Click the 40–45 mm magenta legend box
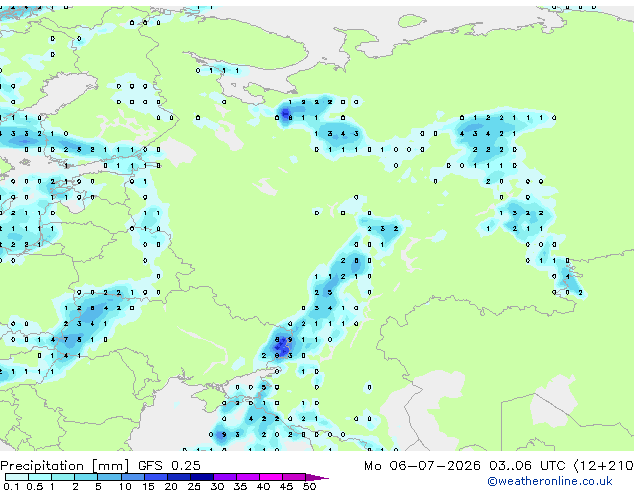Image resolution: width=634 pixels, height=490 pixels. pyautogui.click(x=271, y=477)
